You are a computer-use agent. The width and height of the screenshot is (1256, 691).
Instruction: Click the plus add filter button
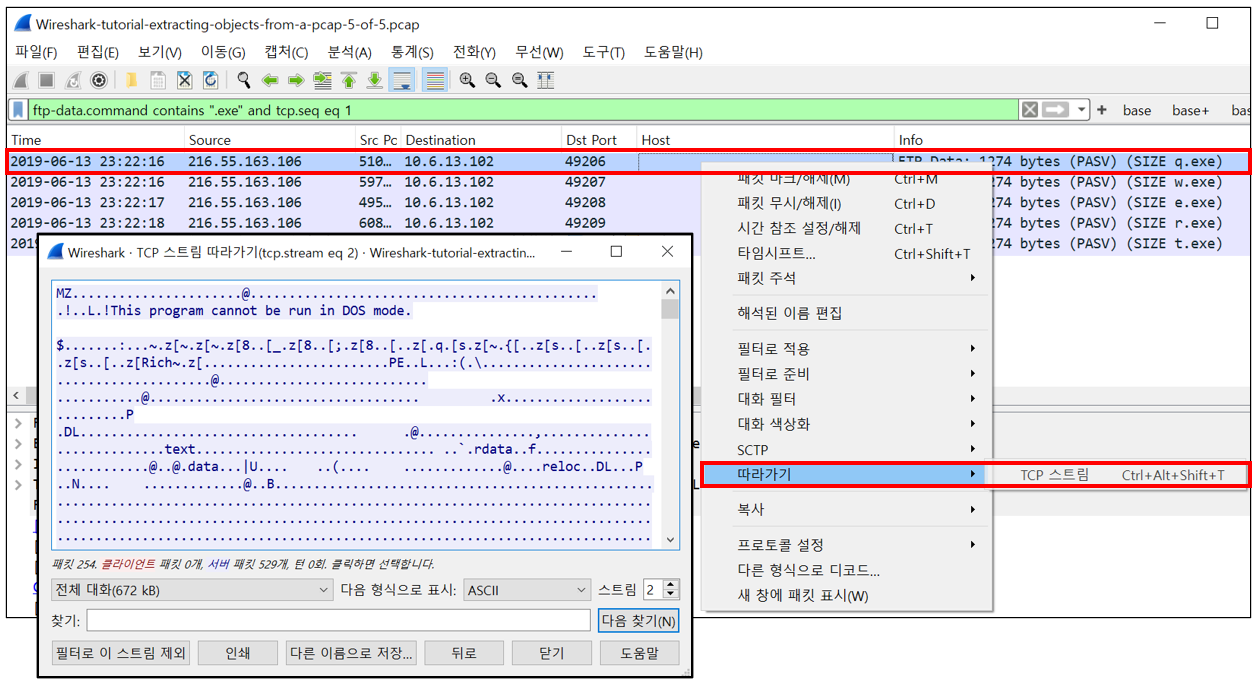click(1102, 110)
